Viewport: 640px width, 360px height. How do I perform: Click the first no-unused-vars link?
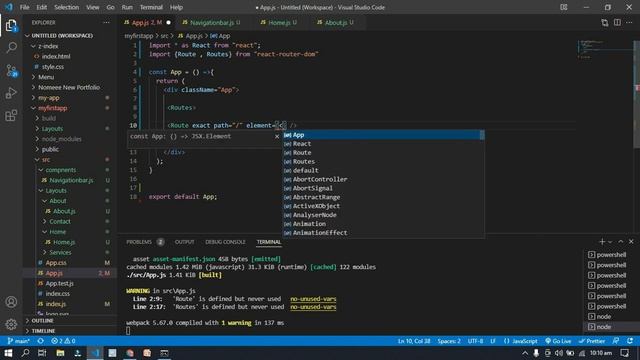313,299
